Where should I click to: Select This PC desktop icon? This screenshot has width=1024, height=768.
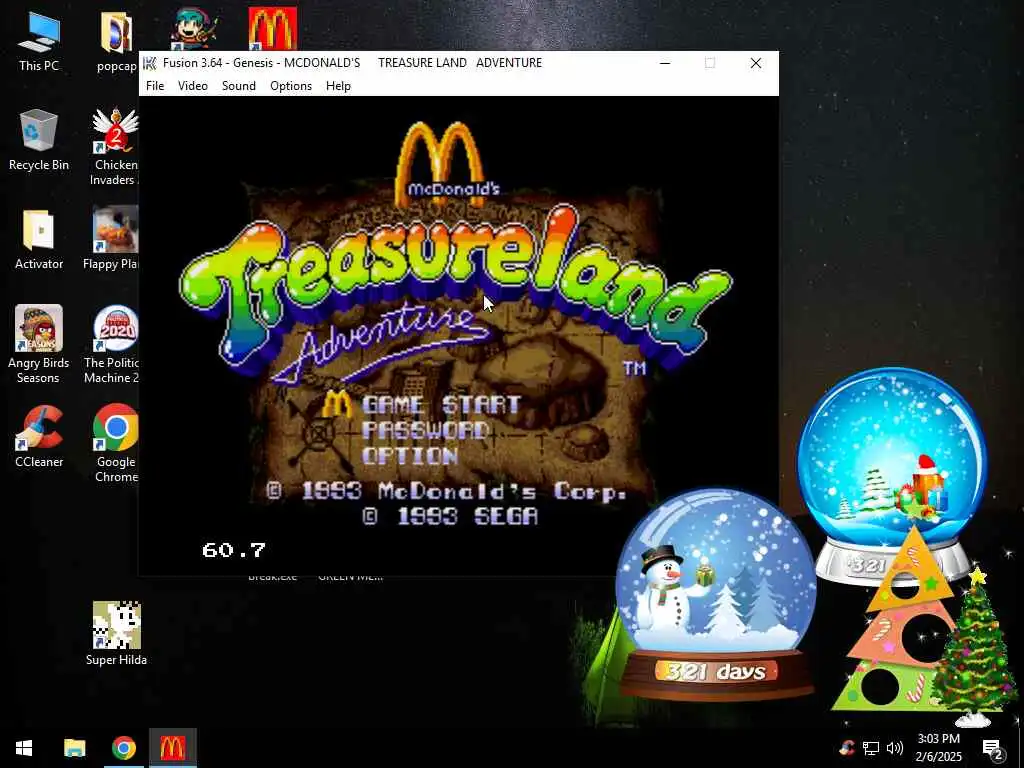[39, 40]
